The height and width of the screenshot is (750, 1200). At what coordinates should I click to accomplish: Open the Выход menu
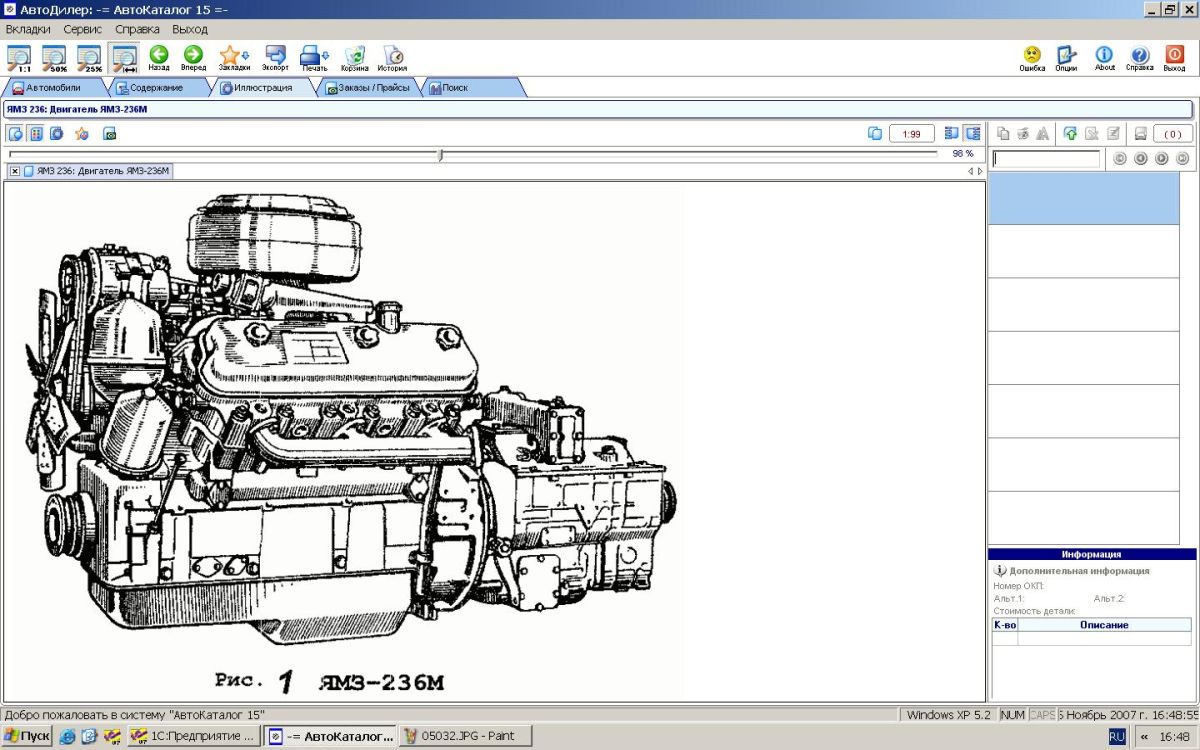point(190,30)
